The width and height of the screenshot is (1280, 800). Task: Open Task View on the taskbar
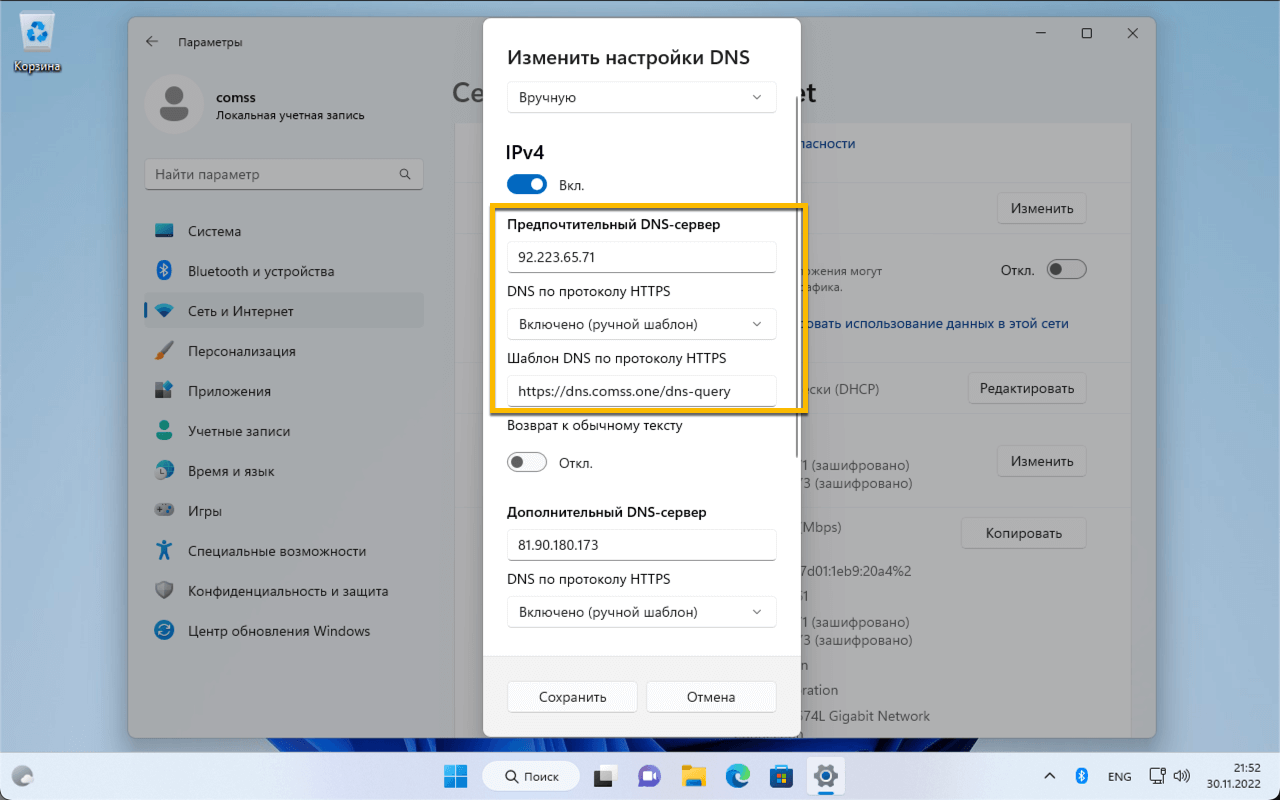(x=604, y=776)
